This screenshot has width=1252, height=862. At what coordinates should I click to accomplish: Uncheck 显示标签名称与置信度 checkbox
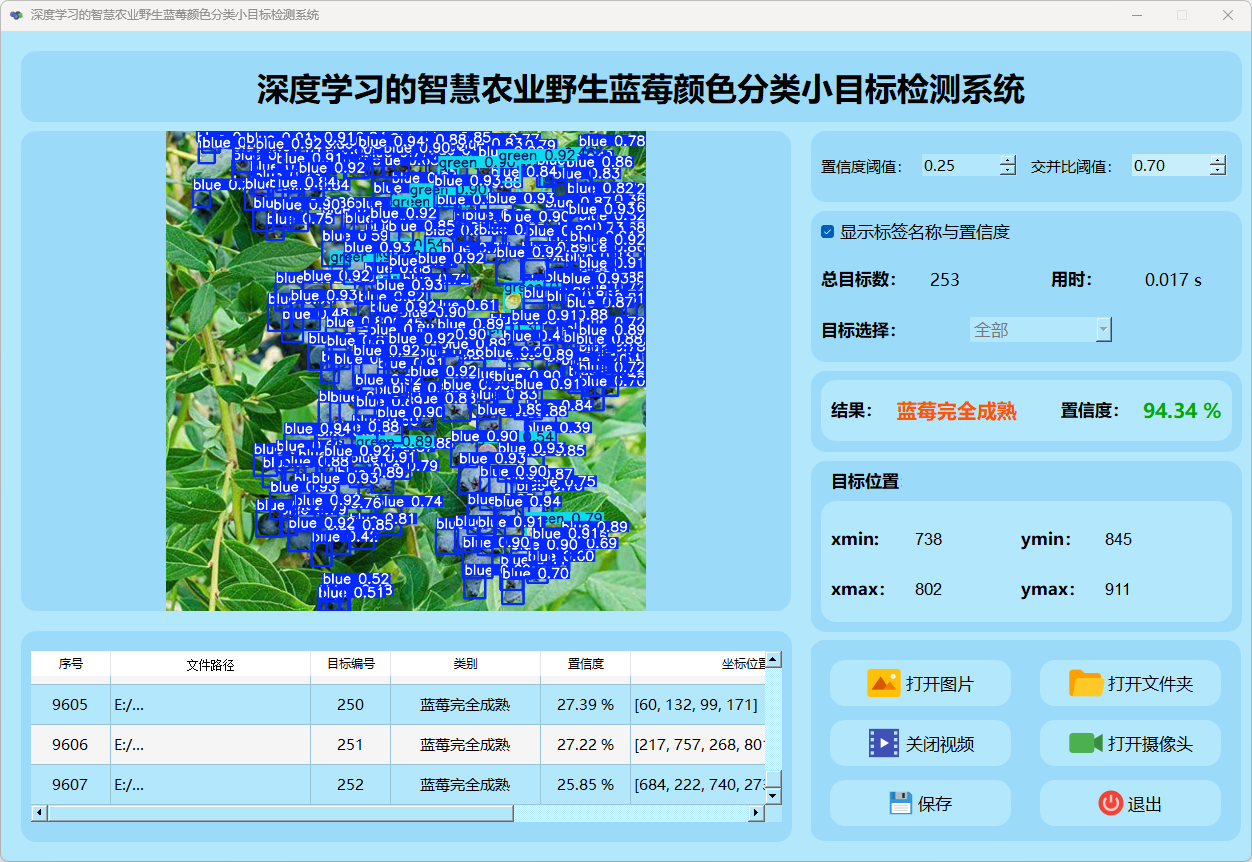828,232
